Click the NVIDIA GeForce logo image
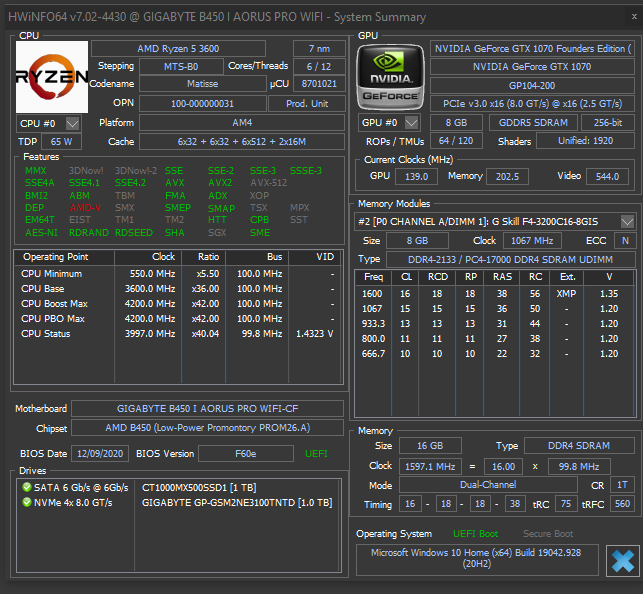Viewport: 643px width, 594px height. point(390,77)
